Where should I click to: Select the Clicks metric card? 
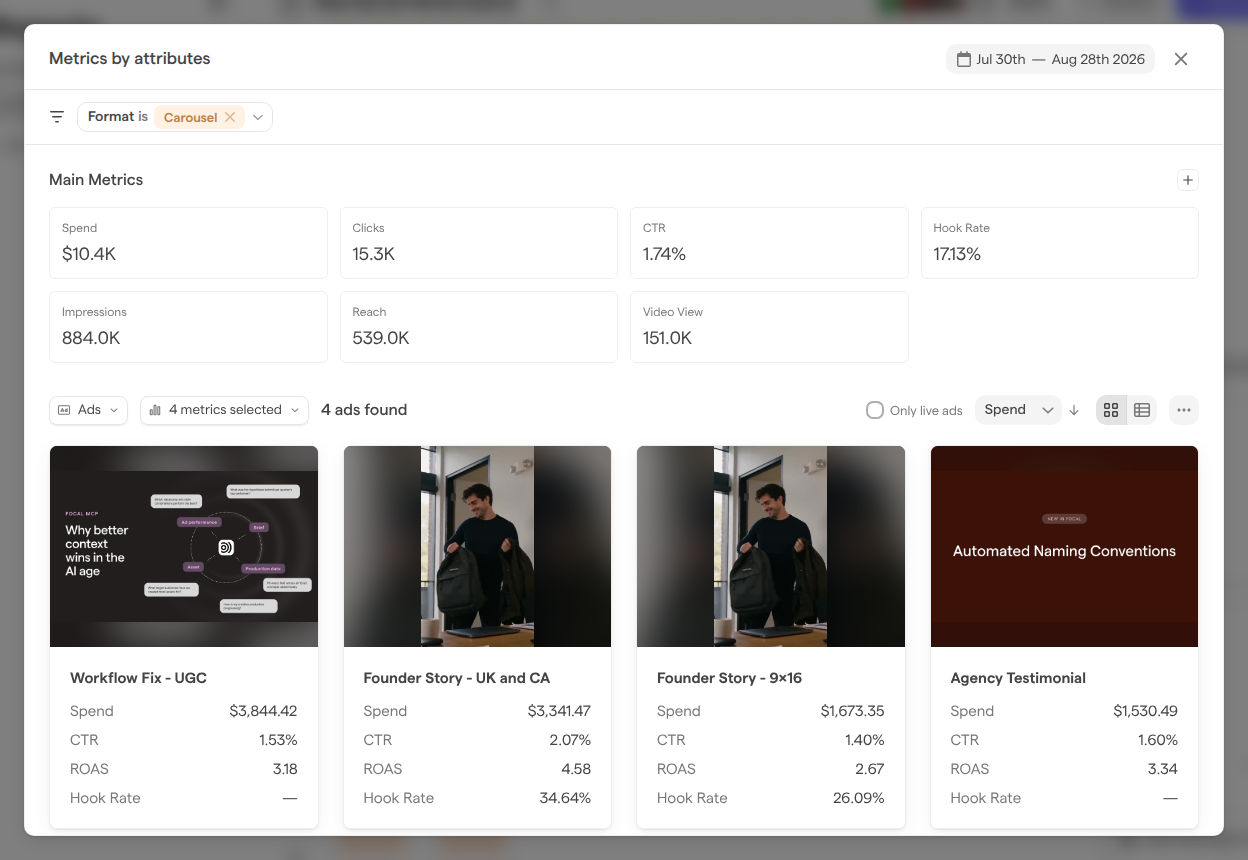479,243
